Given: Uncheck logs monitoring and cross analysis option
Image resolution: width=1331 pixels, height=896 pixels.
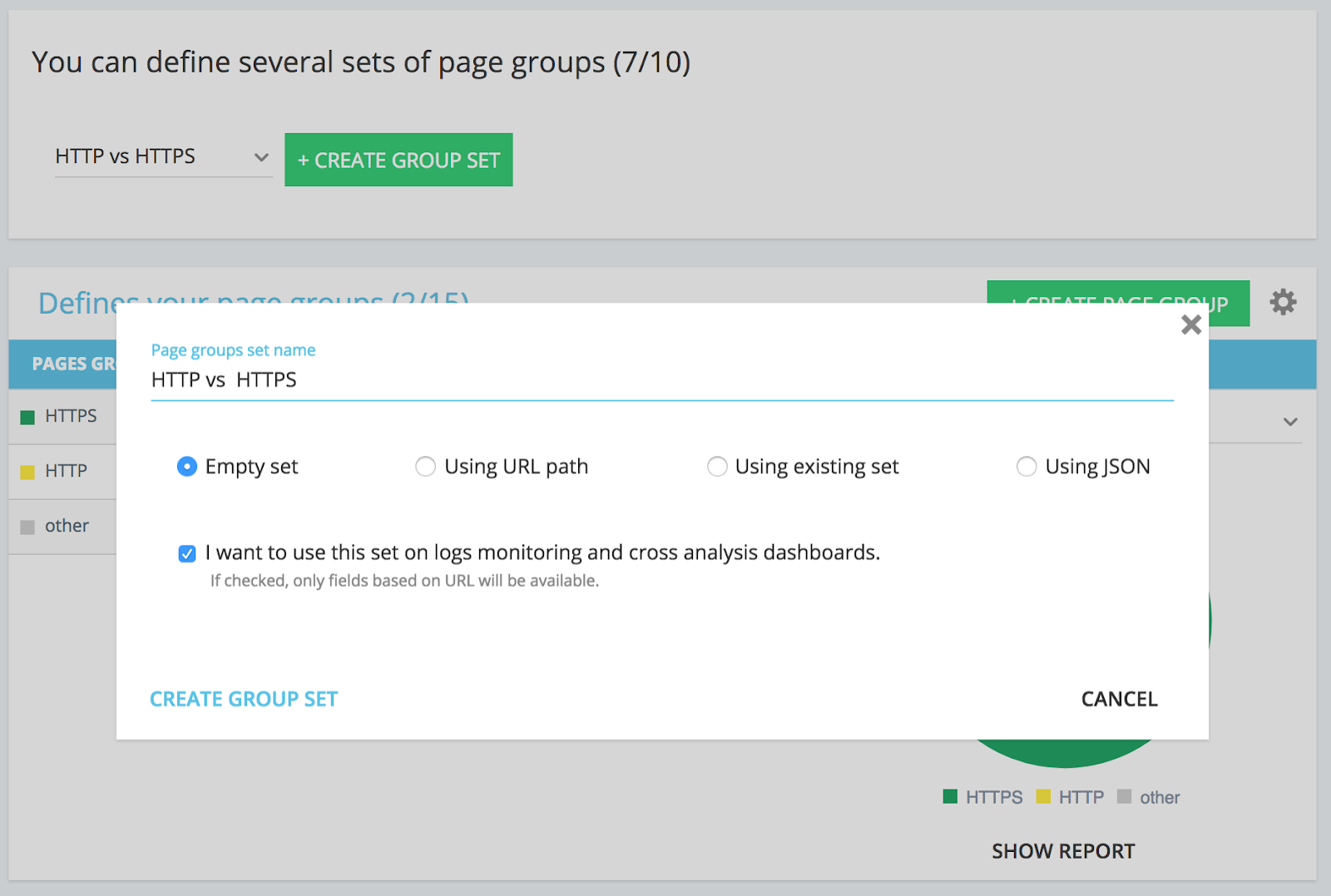Looking at the screenshot, I should coord(186,552).
